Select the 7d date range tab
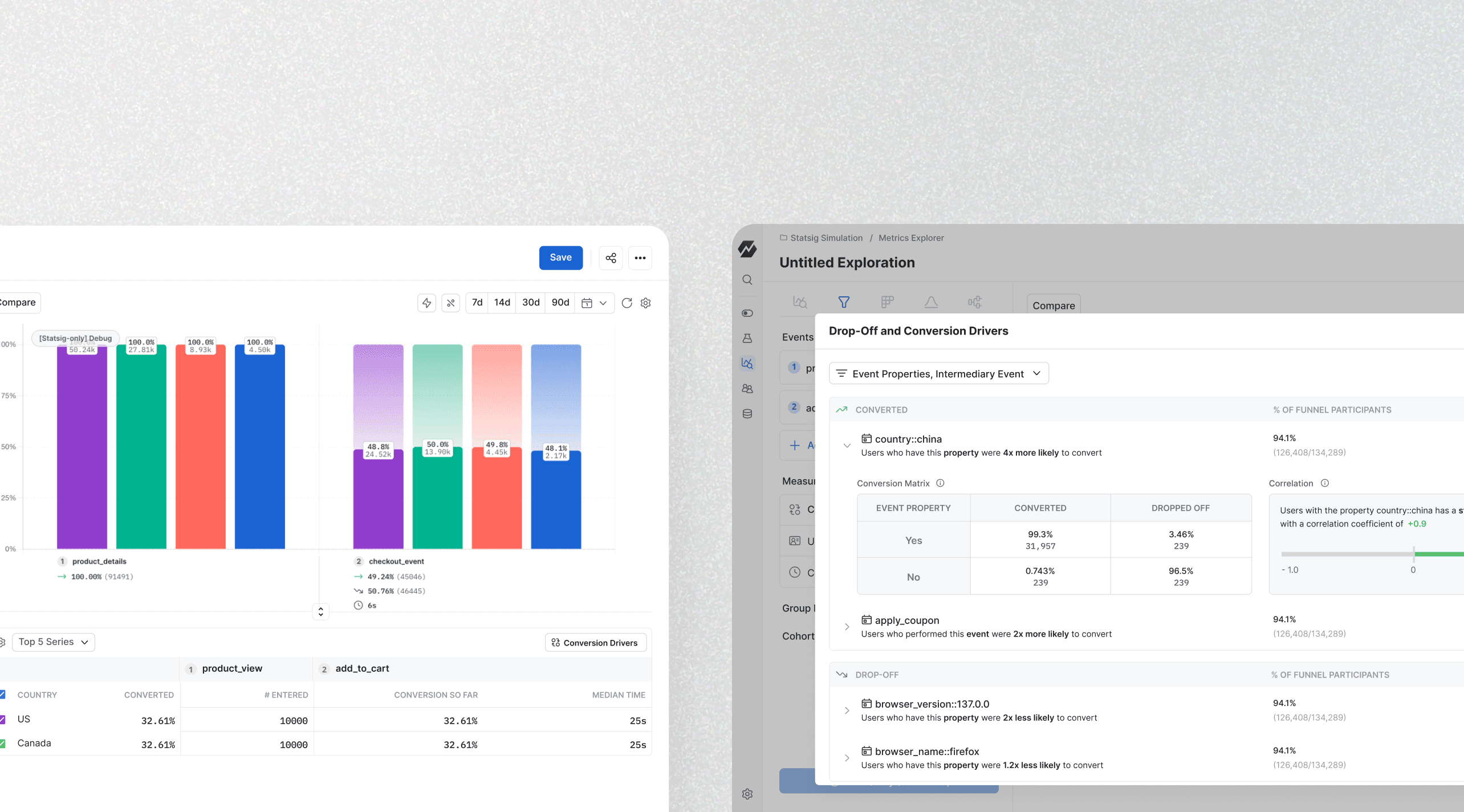 [x=477, y=303]
